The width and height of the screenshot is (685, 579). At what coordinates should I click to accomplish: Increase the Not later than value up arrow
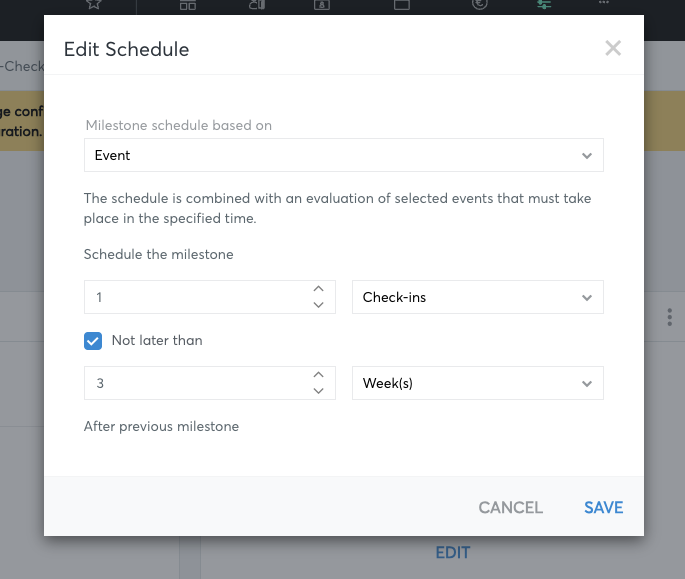coord(318,375)
